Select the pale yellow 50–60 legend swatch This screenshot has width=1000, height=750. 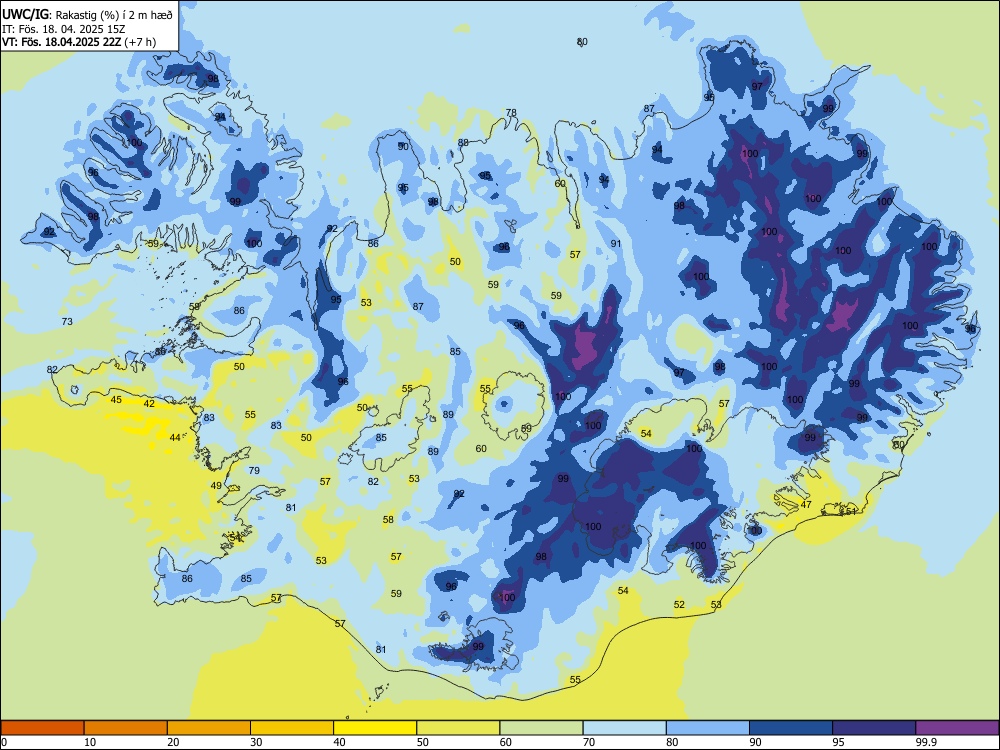[458, 728]
